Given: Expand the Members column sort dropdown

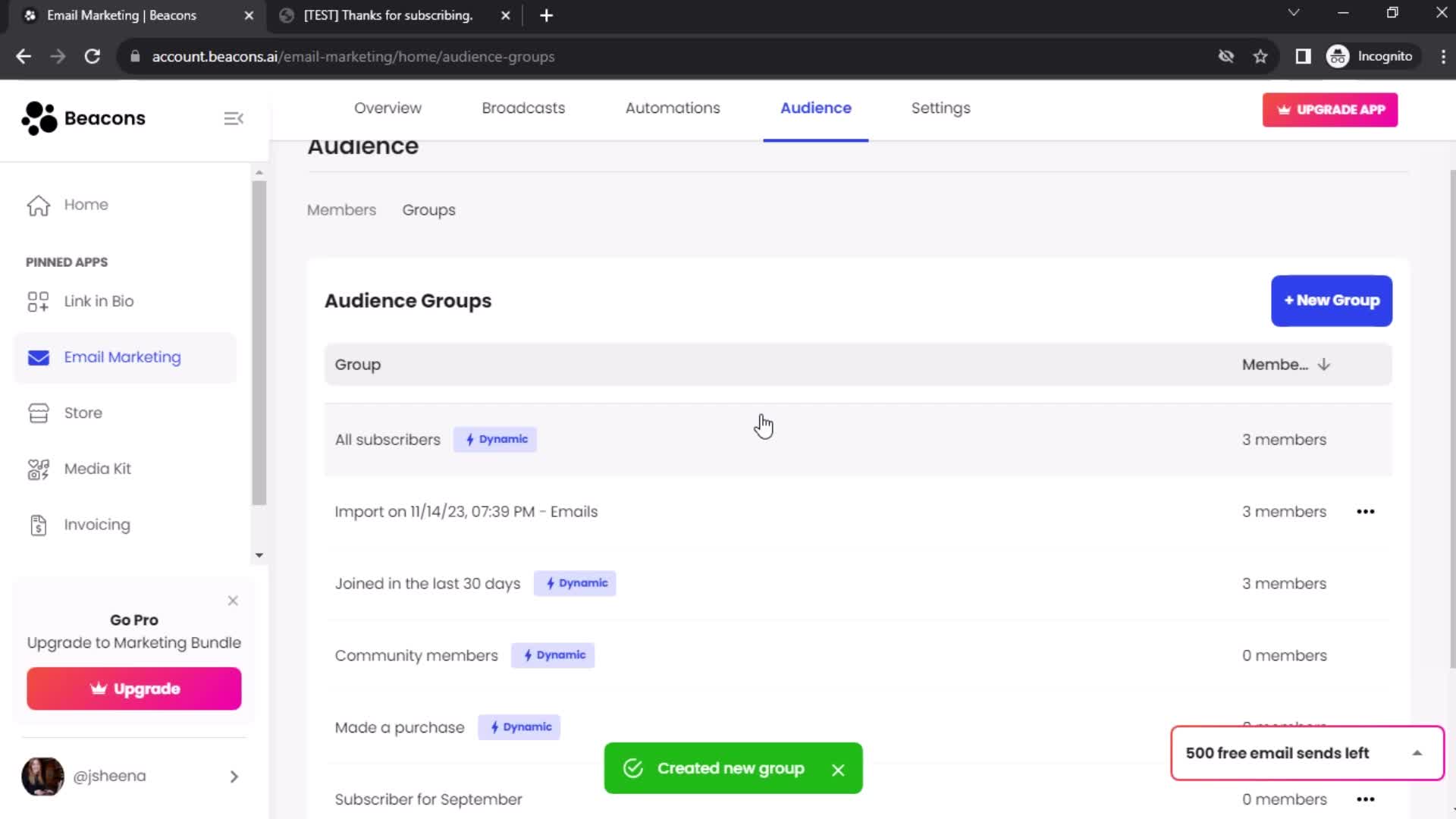Looking at the screenshot, I should [1324, 364].
